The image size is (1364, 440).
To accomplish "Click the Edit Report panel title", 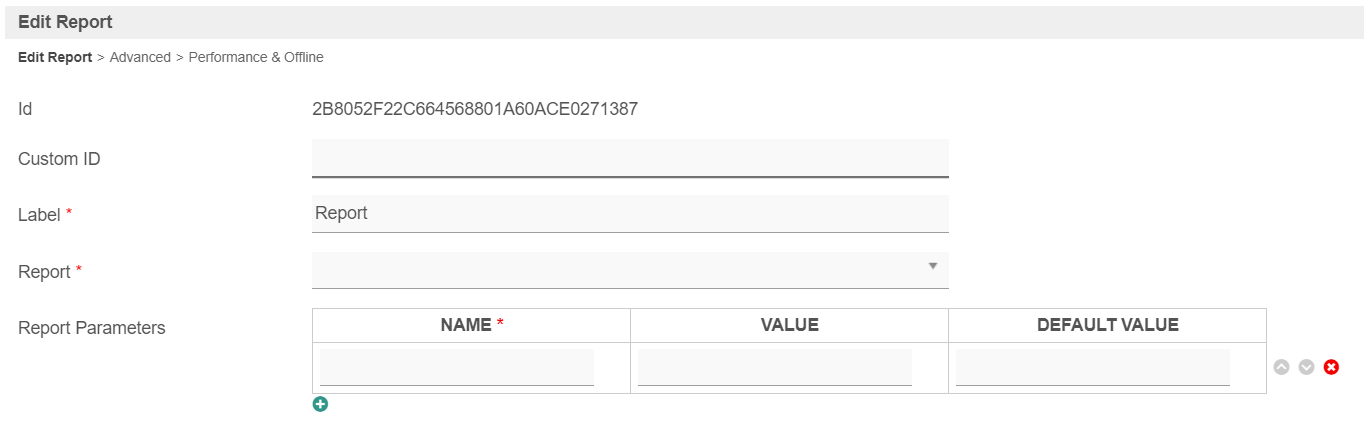I will click(65, 22).
